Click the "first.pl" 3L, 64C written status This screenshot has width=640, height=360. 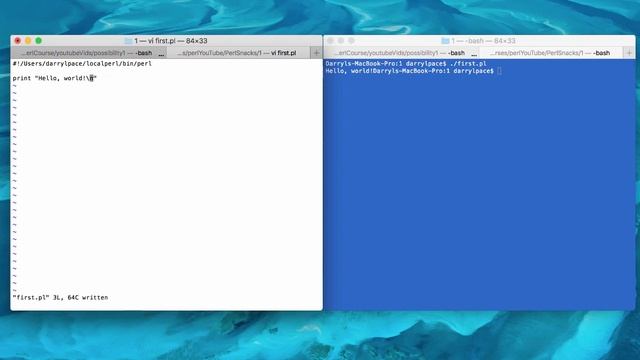click(60, 298)
